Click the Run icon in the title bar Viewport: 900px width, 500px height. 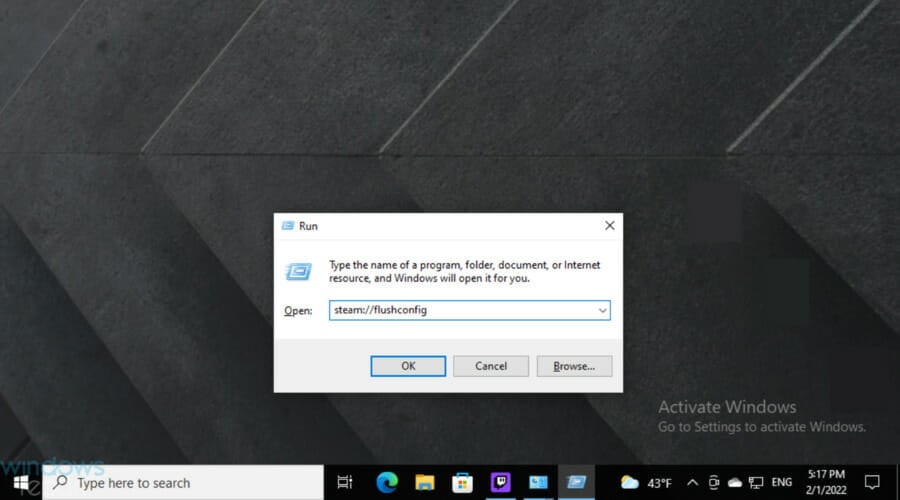(288, 226)
